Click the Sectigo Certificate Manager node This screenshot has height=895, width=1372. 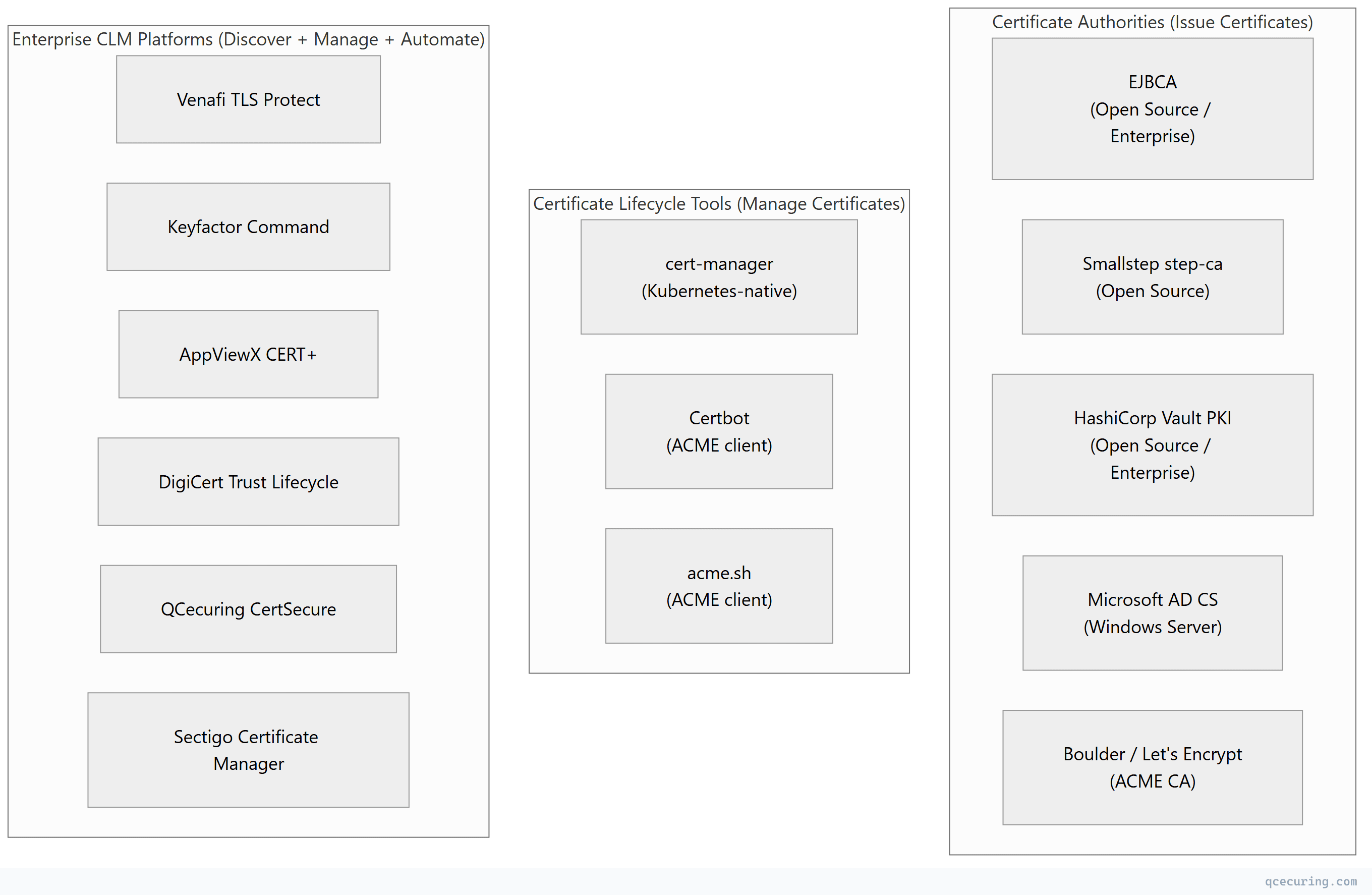point(249,750)
